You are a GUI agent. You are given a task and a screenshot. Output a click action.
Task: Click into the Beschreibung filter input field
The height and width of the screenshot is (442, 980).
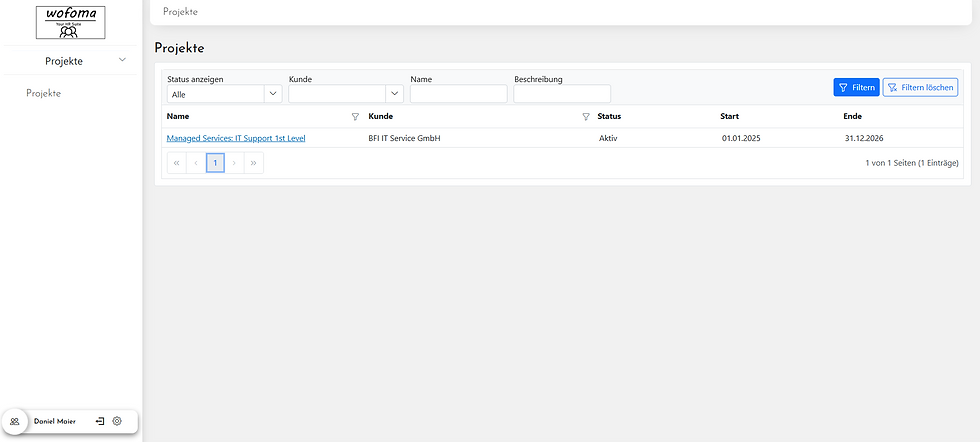click(561, 94)
